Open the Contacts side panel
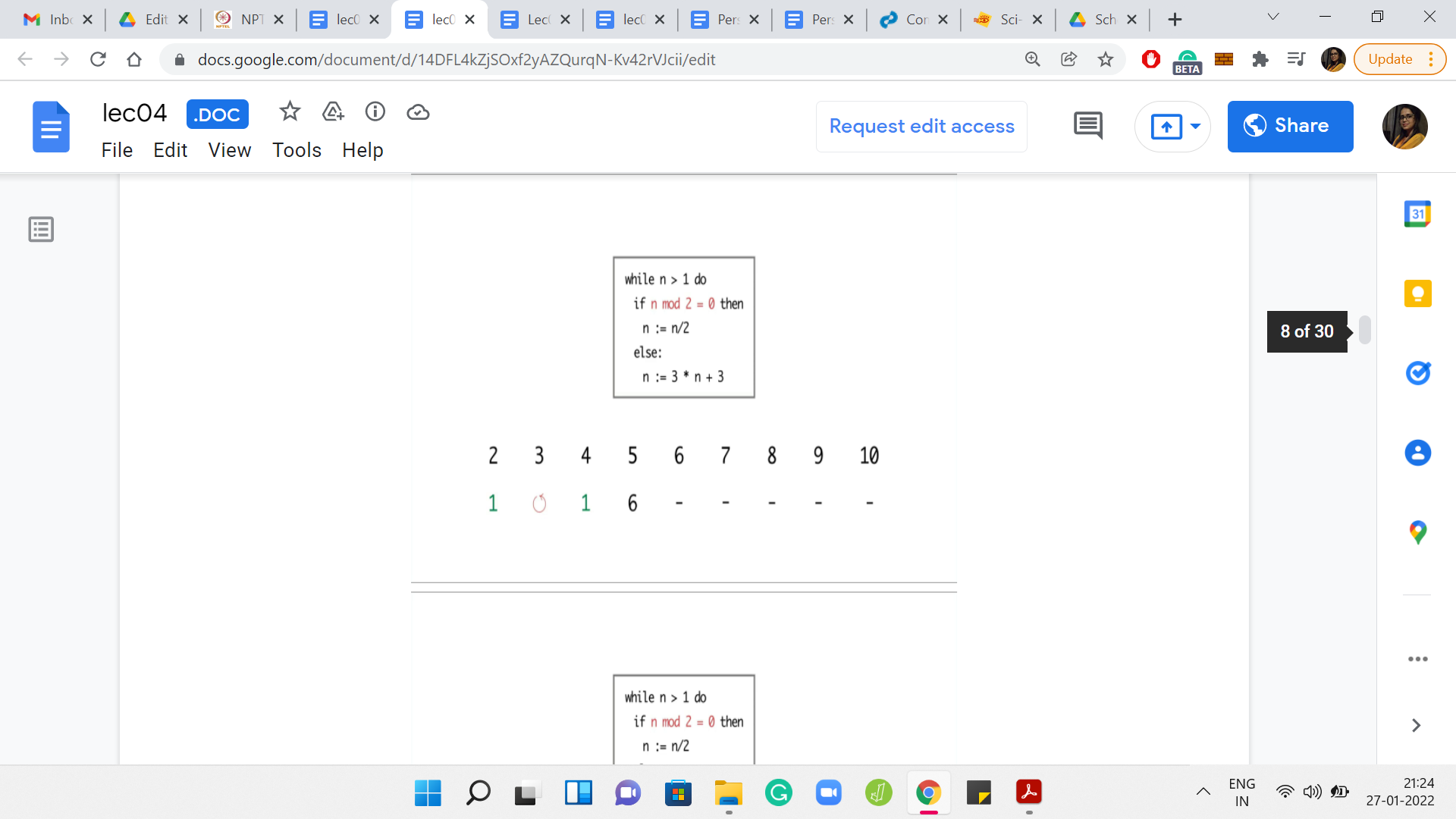 click(1417, 453)
